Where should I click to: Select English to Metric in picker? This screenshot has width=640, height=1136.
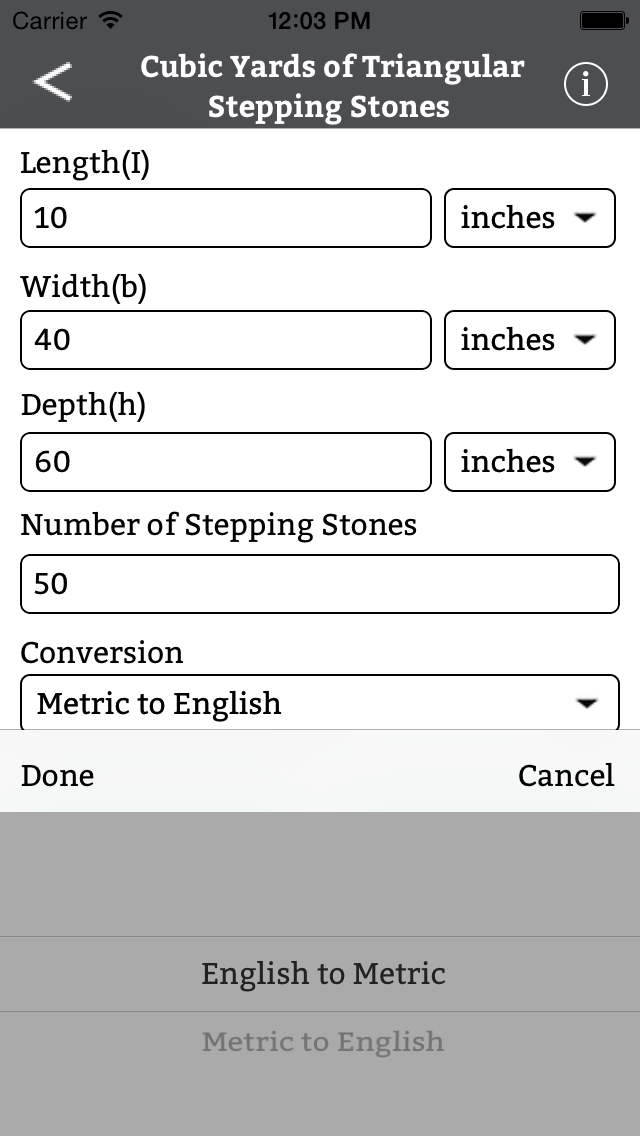pyautogui.click(x=323, y=973)
